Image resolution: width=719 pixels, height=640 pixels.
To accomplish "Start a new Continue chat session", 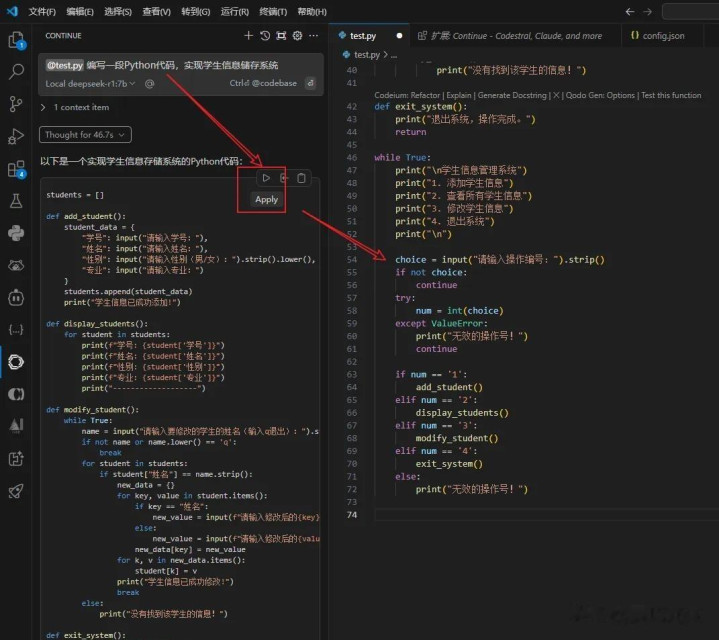I will pyautogui.click(x=248, y=36).
